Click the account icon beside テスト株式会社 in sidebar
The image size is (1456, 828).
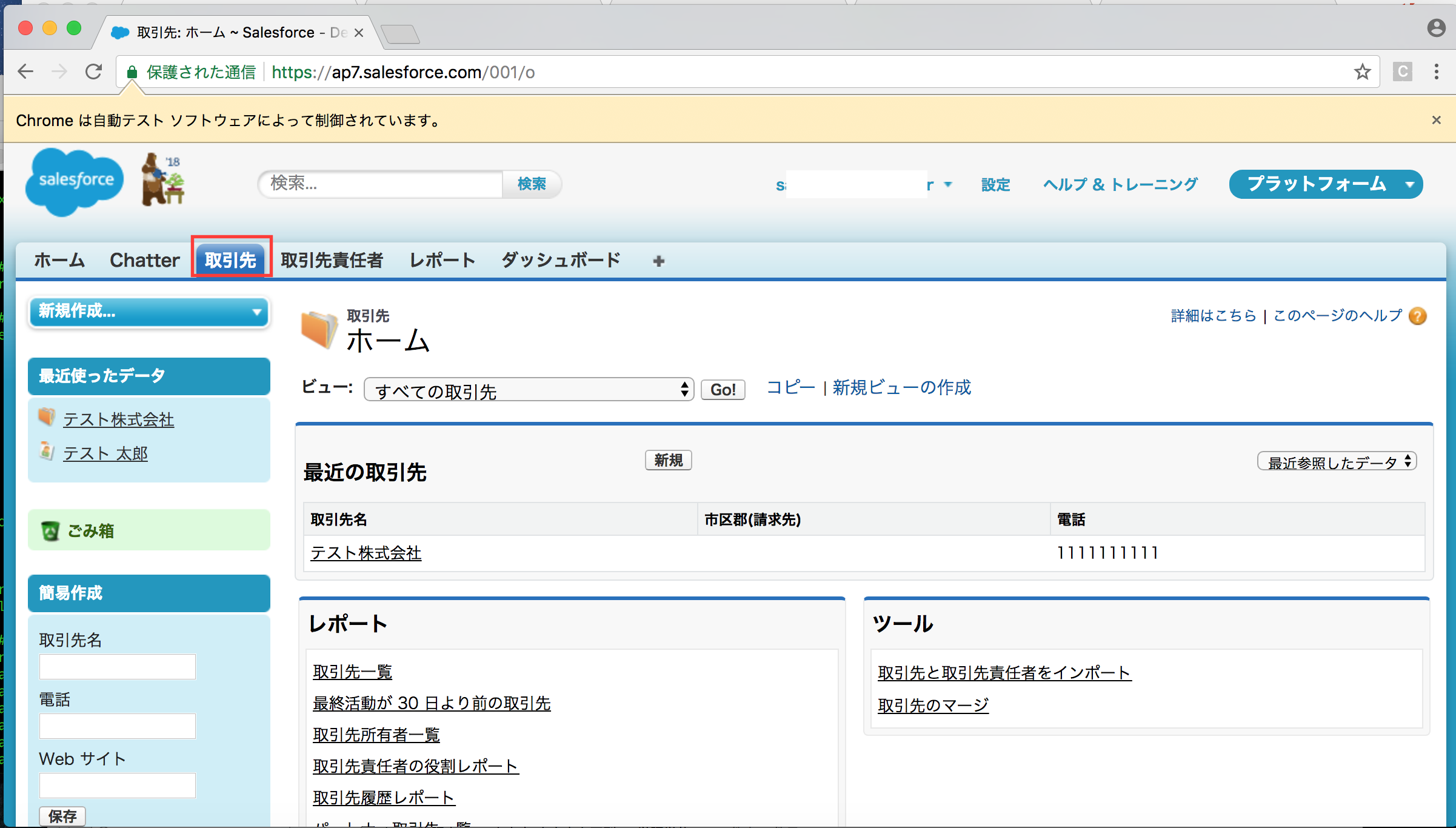(x=47, y=417)
